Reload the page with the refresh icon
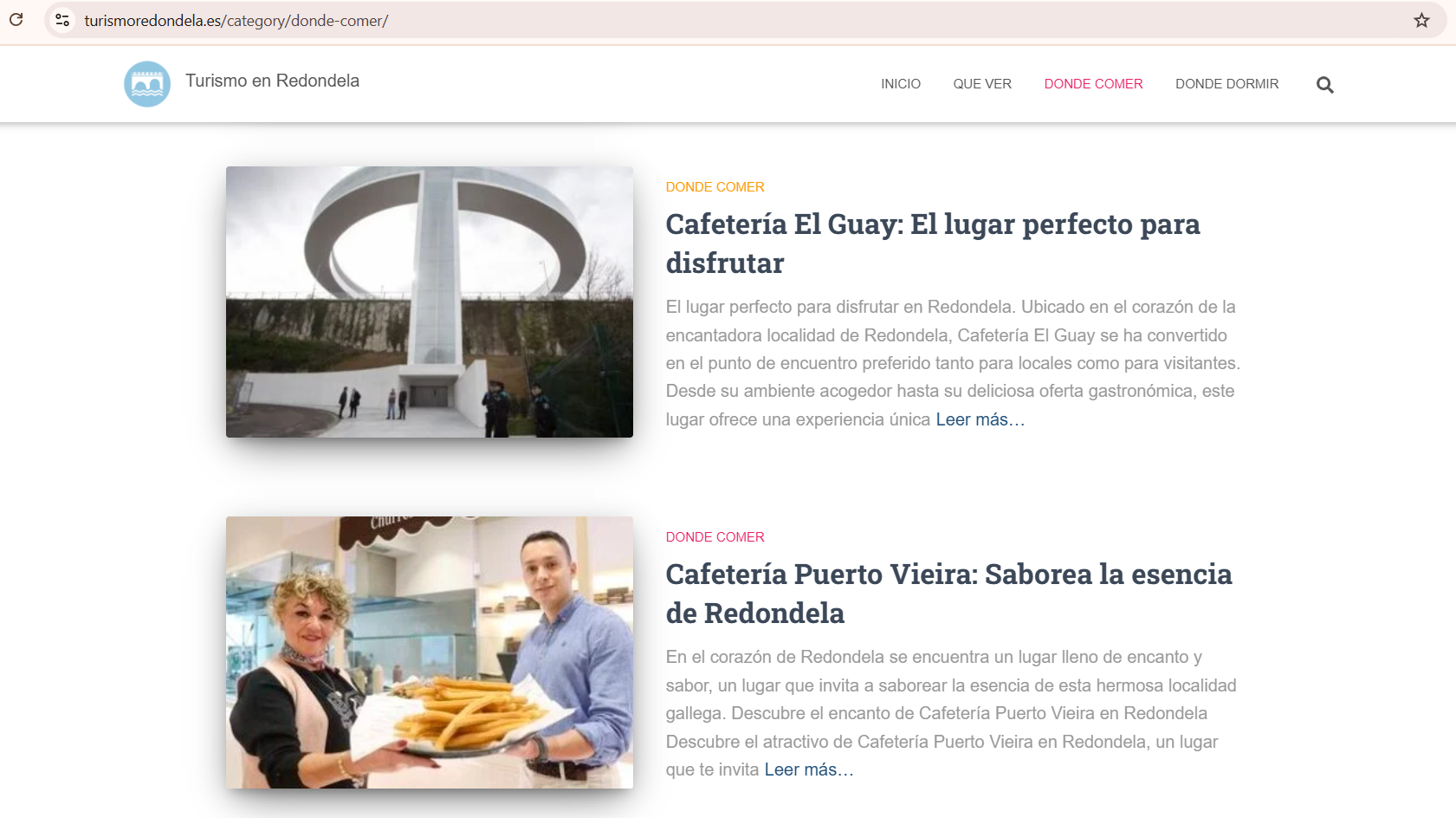Image resolution: width=1456 pixels, height=818 pixels. click(x=16, y=20)
